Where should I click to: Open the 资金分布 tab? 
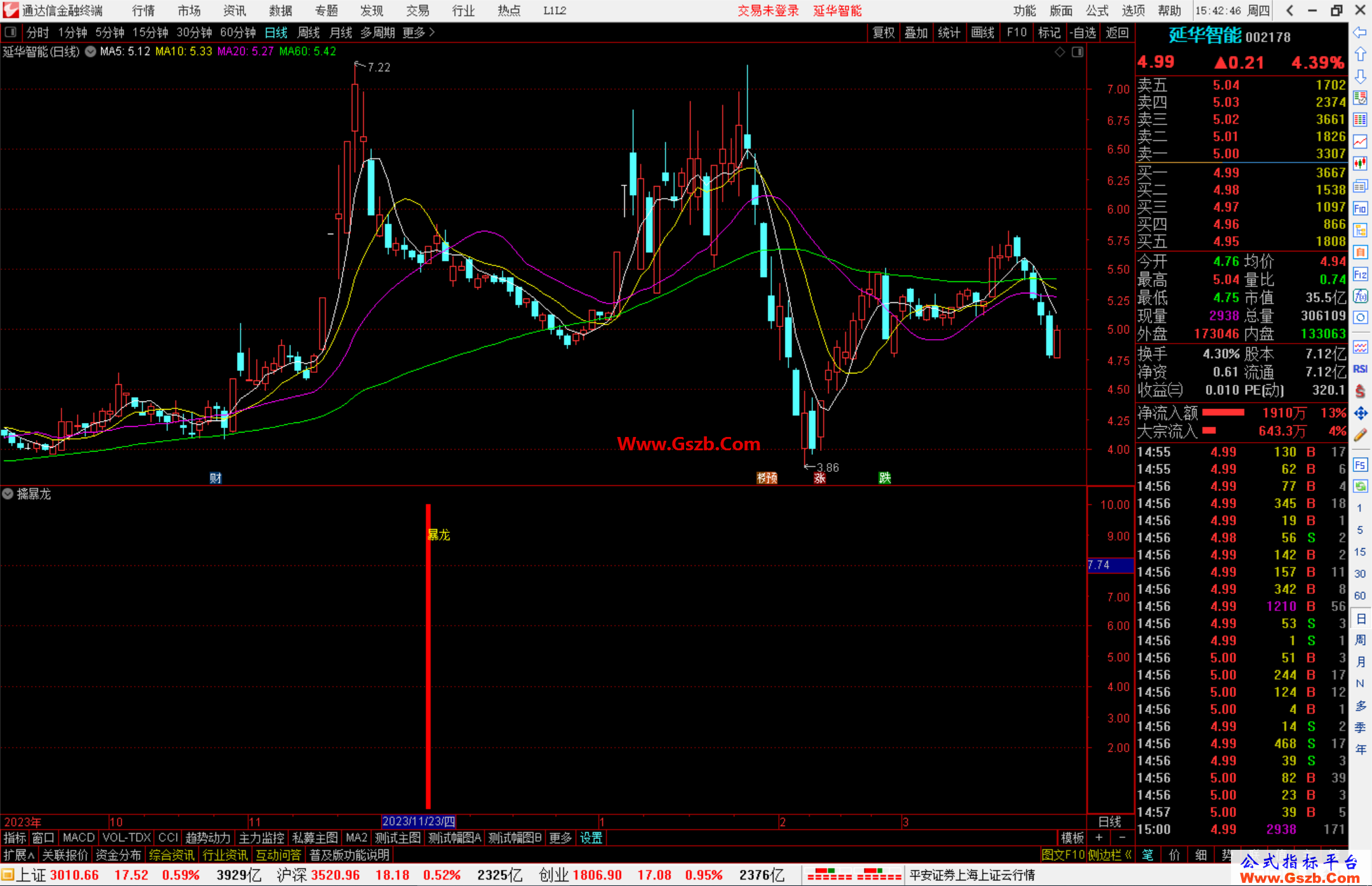click(x=118, y=855)
